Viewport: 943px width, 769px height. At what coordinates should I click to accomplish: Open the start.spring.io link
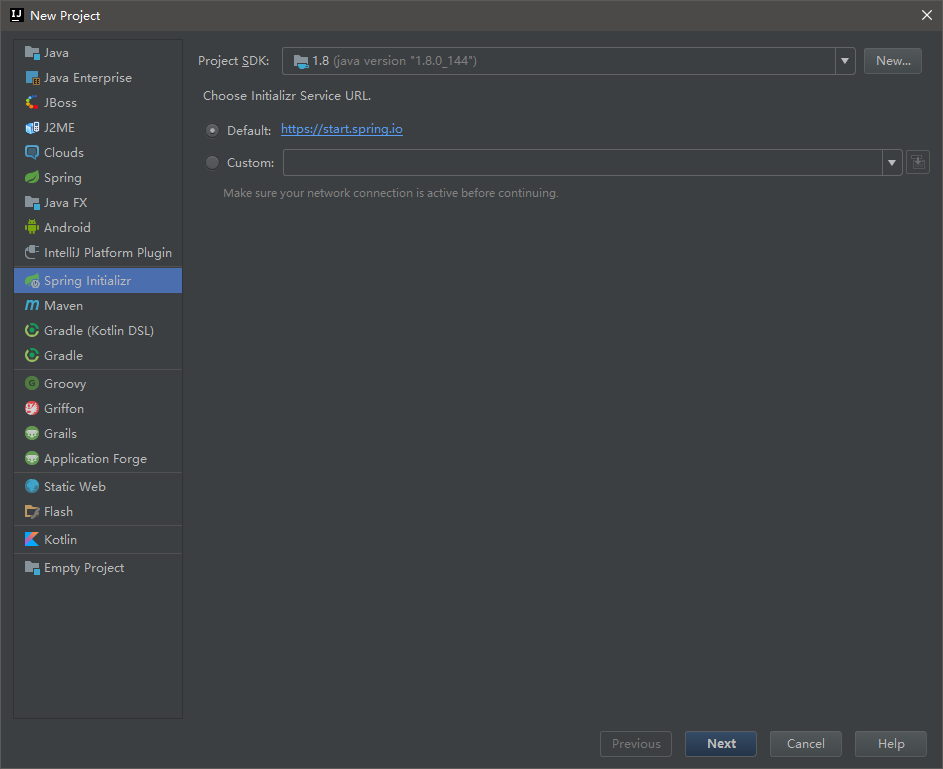(342, 129)
